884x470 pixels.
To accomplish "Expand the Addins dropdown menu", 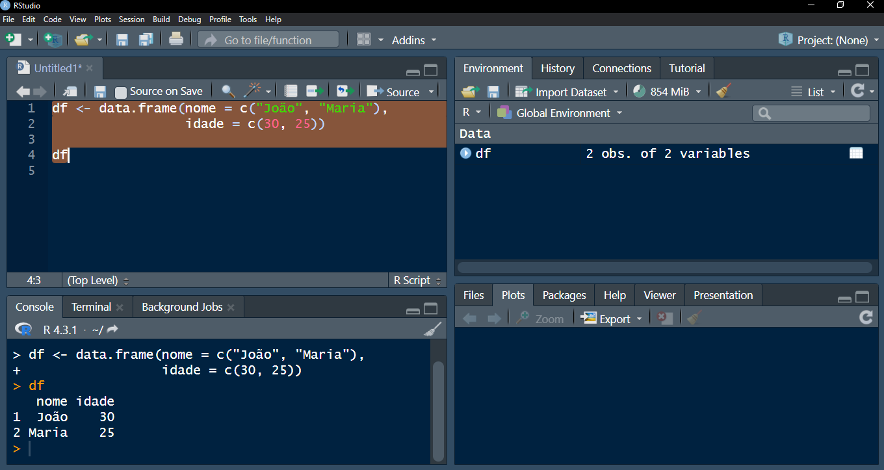I will pos(414,40).
